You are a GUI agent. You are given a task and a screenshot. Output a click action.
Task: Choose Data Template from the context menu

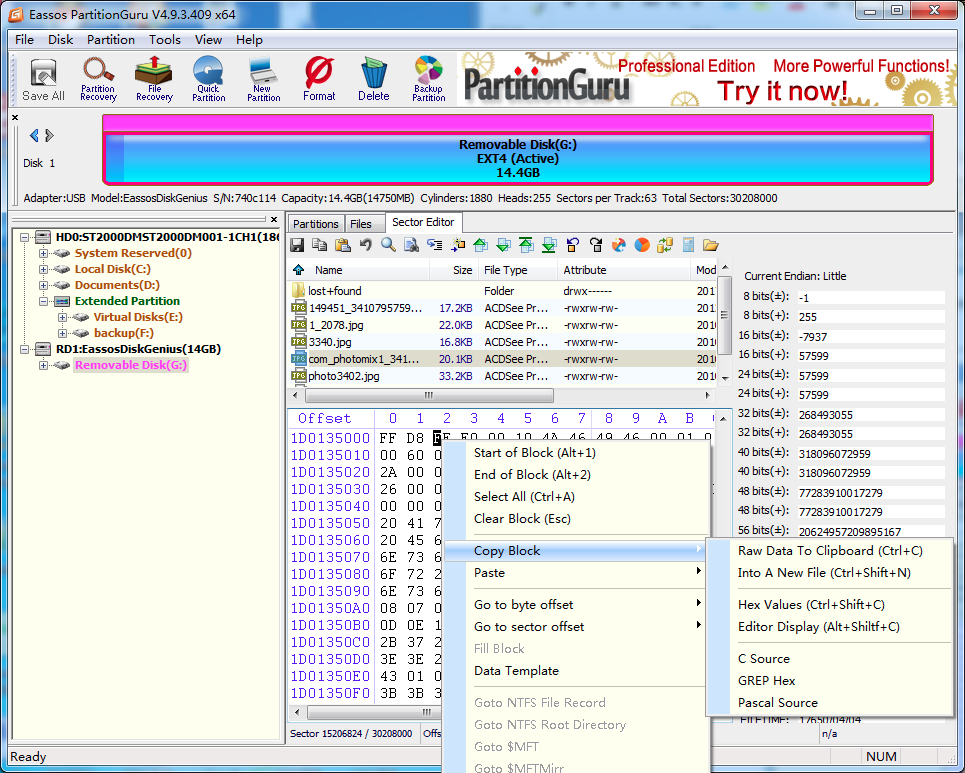point(516,671)
